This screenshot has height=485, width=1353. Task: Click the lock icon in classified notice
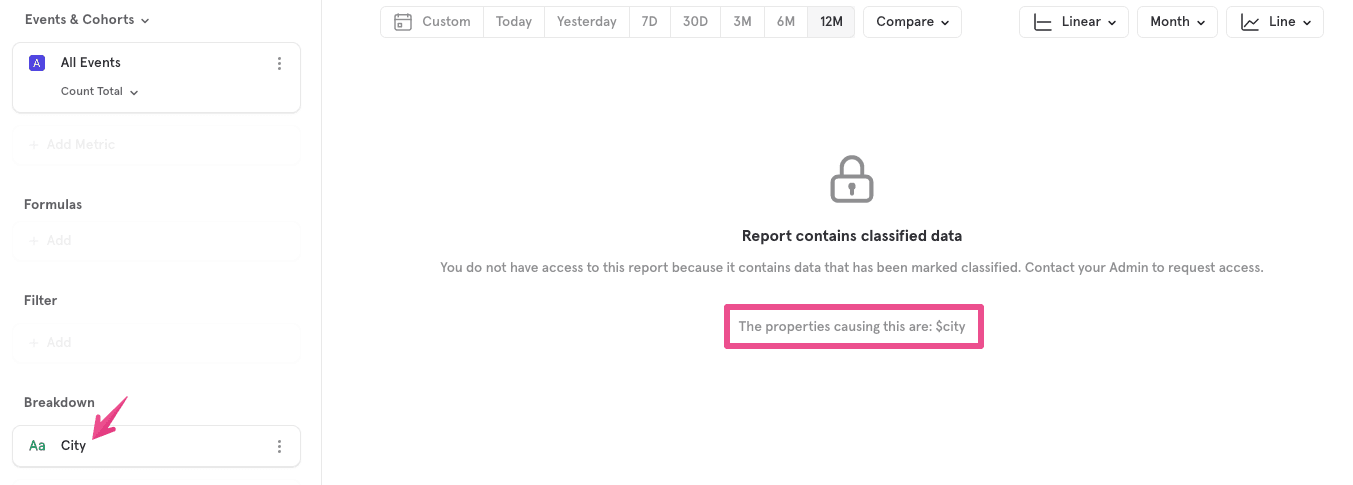(852, 179)
